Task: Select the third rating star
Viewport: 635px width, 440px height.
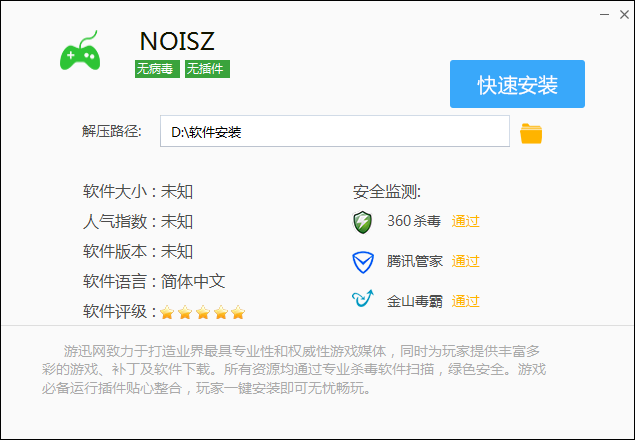Action: [202, 312]
